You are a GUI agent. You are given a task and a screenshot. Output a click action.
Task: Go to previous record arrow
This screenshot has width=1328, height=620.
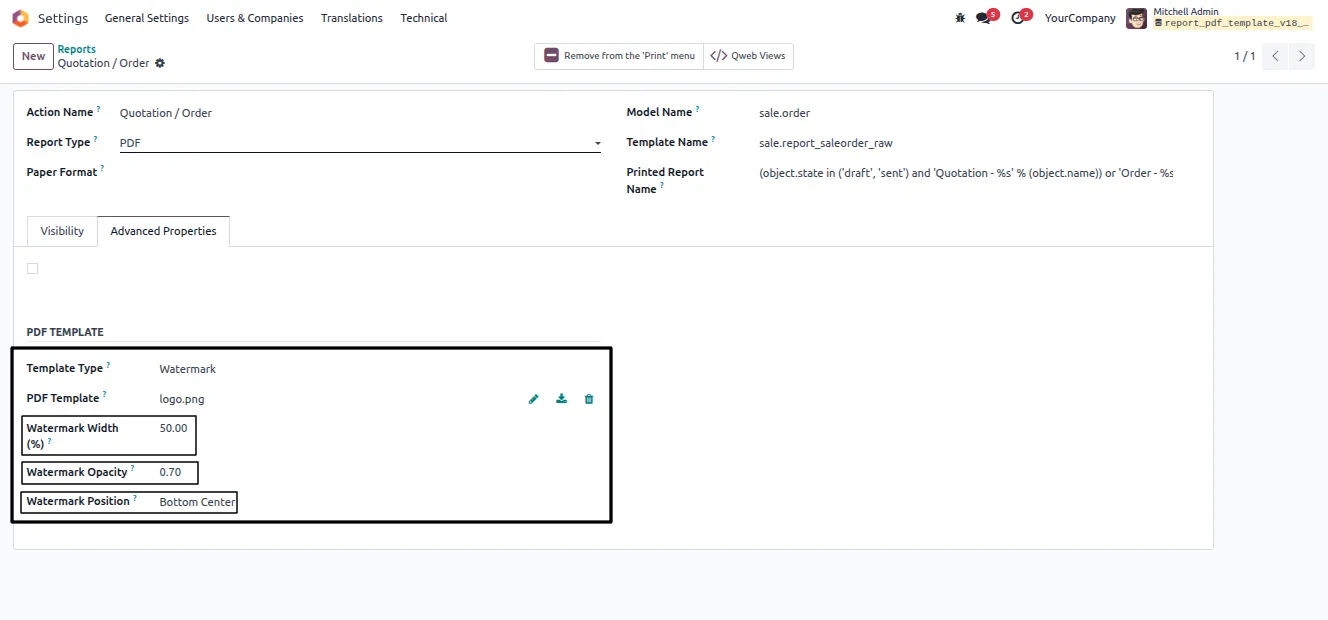[1275, 56]
